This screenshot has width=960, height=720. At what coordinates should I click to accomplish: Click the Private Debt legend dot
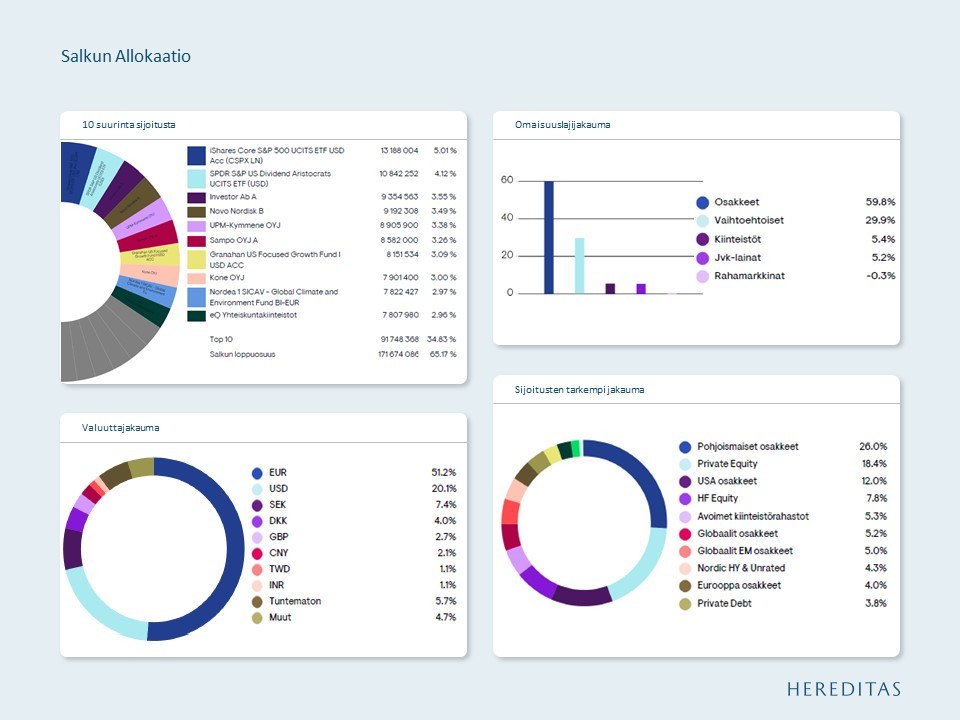tap(685, 604)
